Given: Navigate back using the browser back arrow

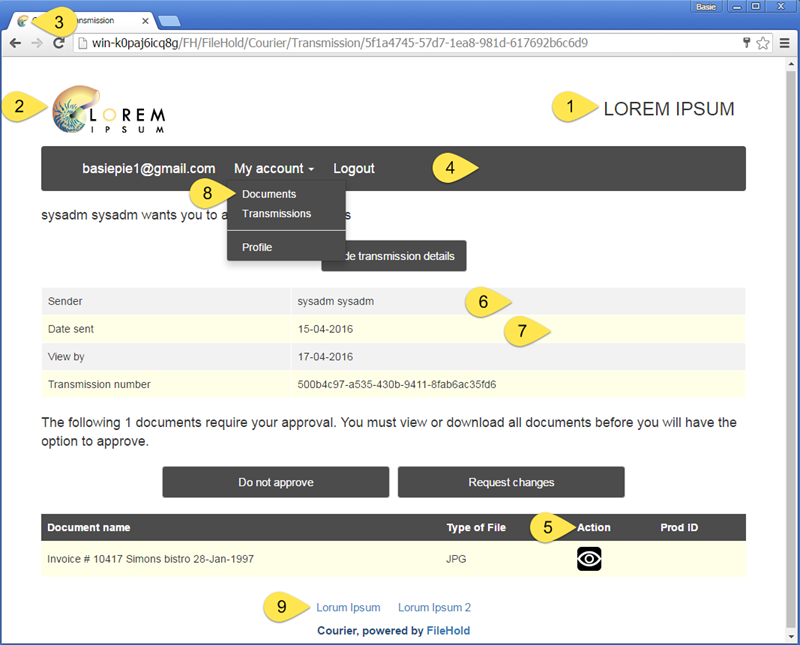Looking at the screenshot, I should pyautogui.click(x=15, y=44).
